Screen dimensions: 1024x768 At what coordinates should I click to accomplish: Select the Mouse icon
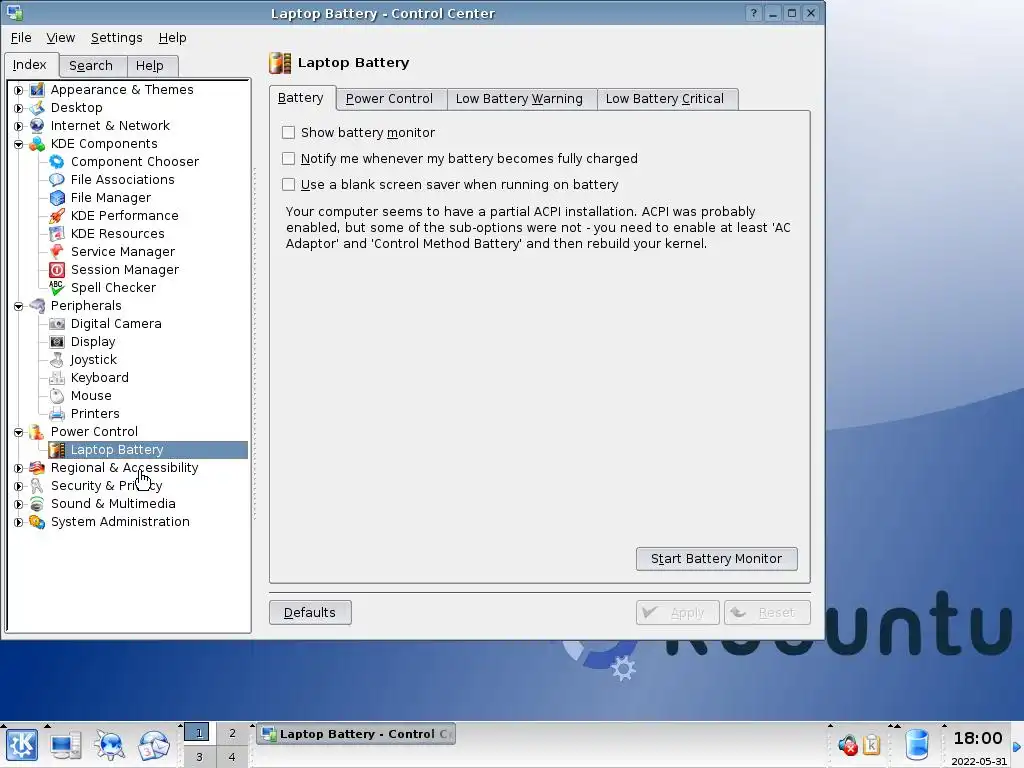point(57,396)
